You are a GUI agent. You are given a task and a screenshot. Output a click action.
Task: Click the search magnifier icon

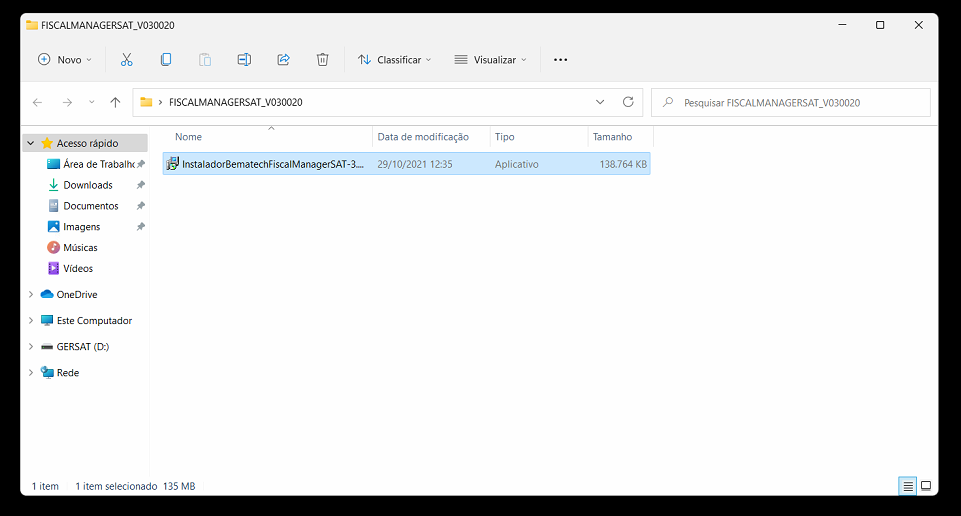(x=668, y=102)
